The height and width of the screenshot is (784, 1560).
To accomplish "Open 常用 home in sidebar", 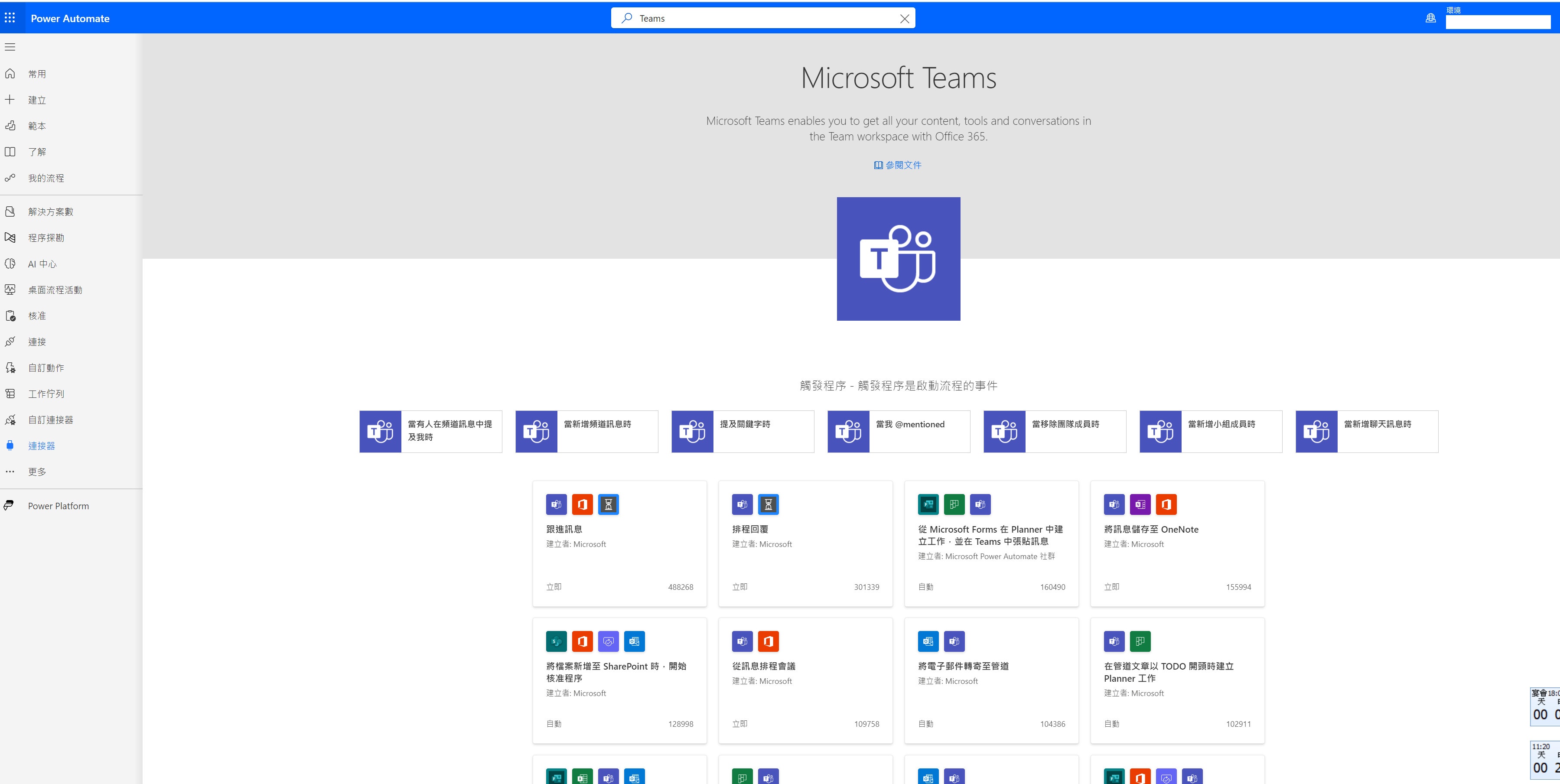I will pyautogui.click(x=36, y=74).
